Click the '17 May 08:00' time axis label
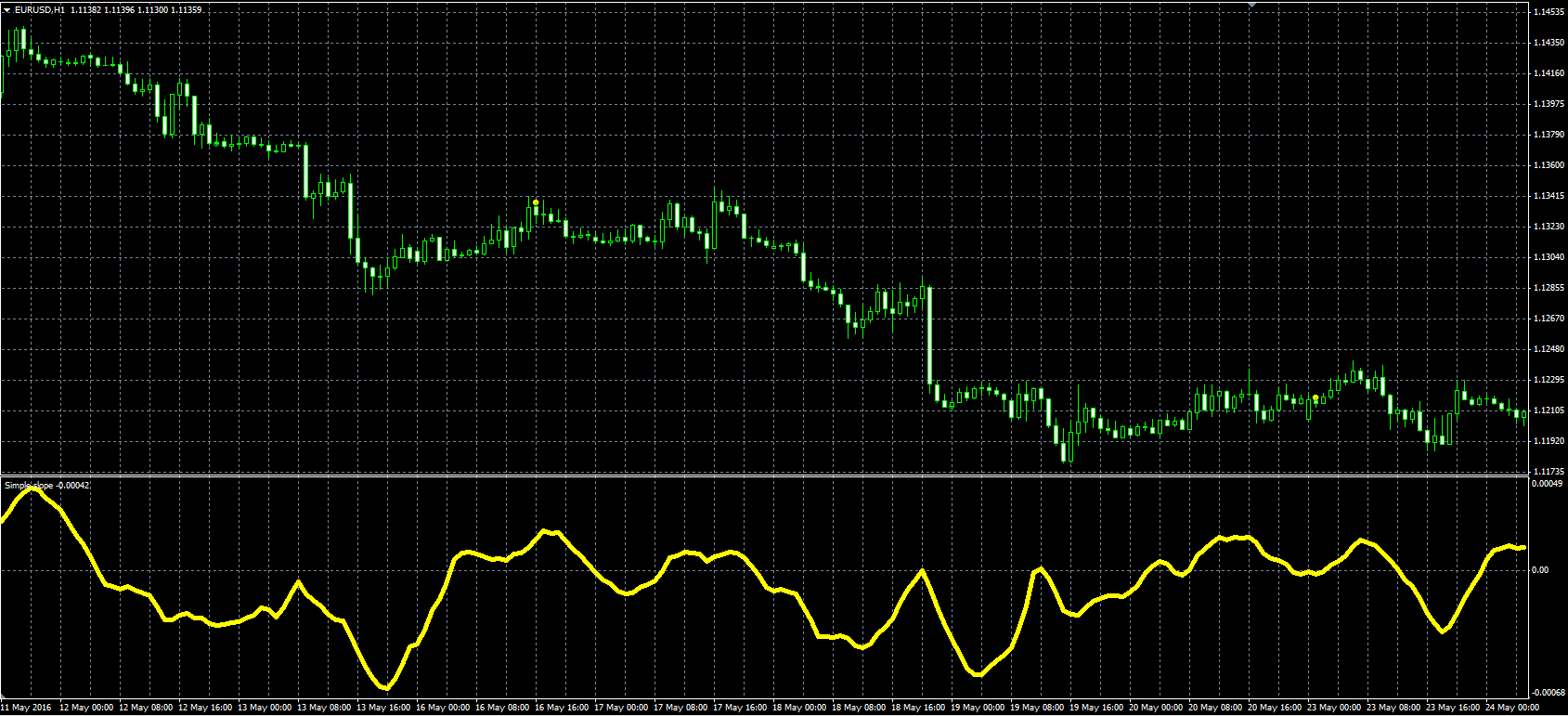 tap(680, 708)
